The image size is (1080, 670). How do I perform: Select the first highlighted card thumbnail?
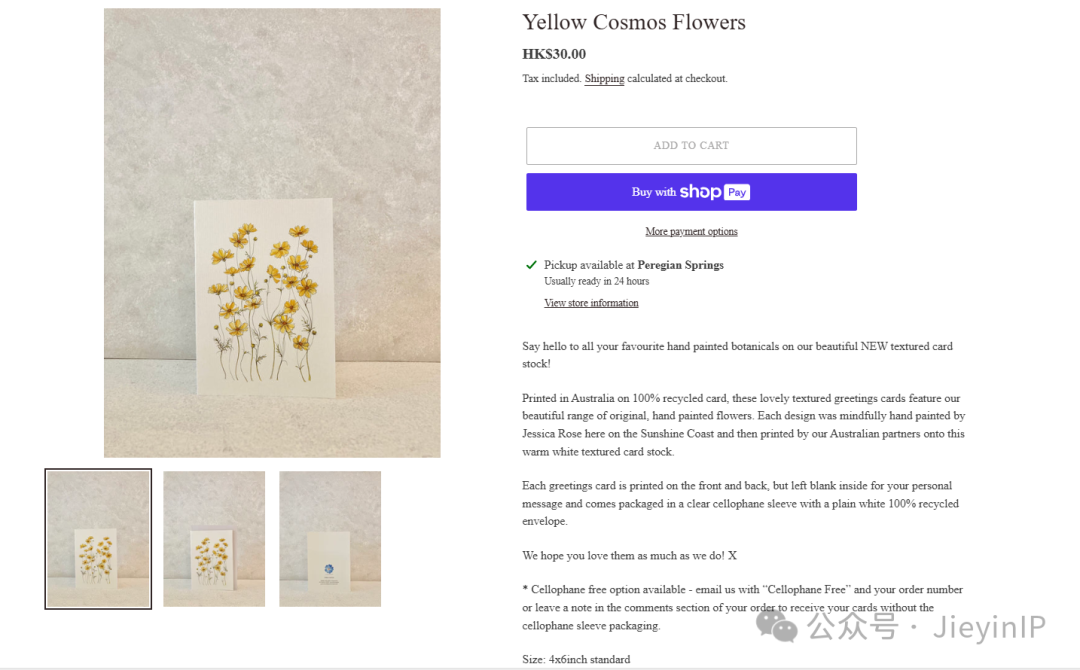tap(98, 539)
